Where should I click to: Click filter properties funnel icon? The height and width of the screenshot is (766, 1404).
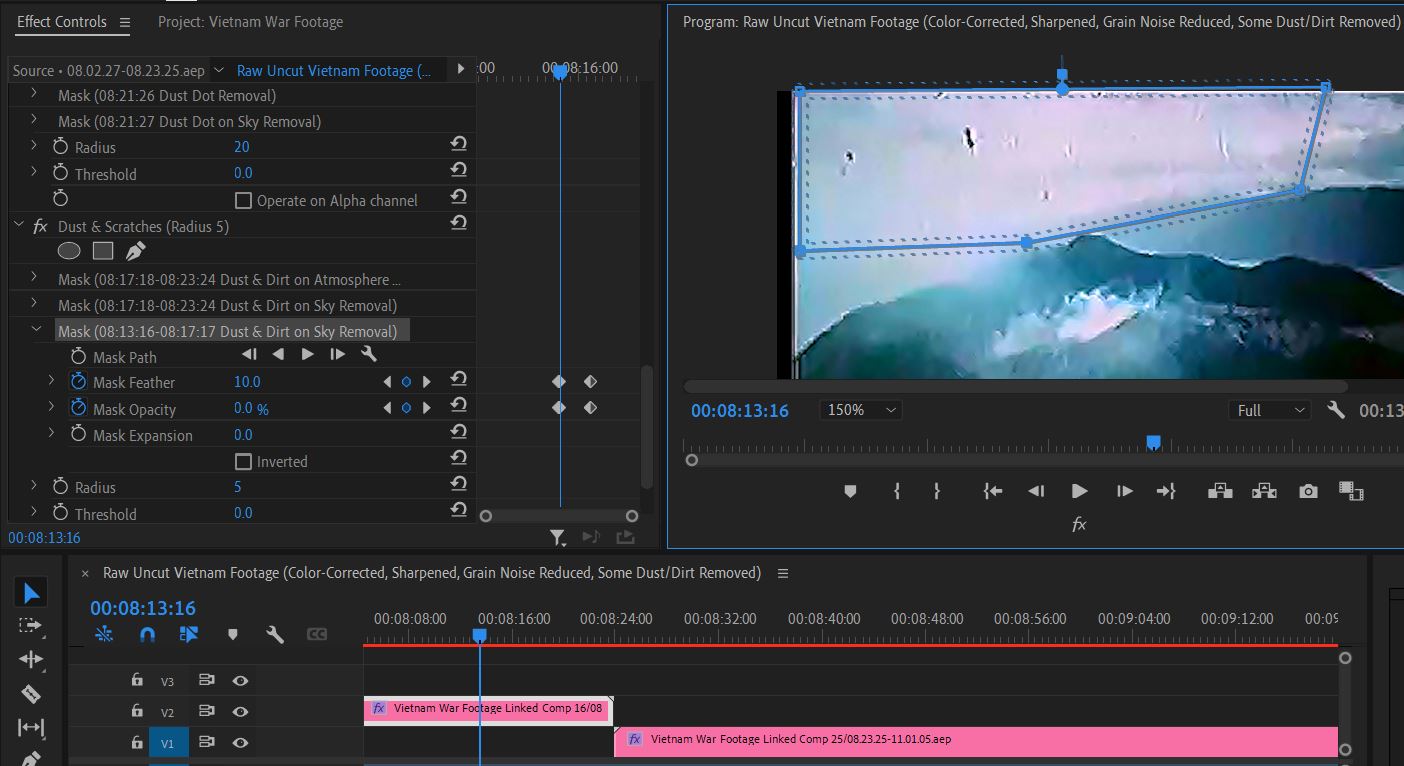(558, 538)
